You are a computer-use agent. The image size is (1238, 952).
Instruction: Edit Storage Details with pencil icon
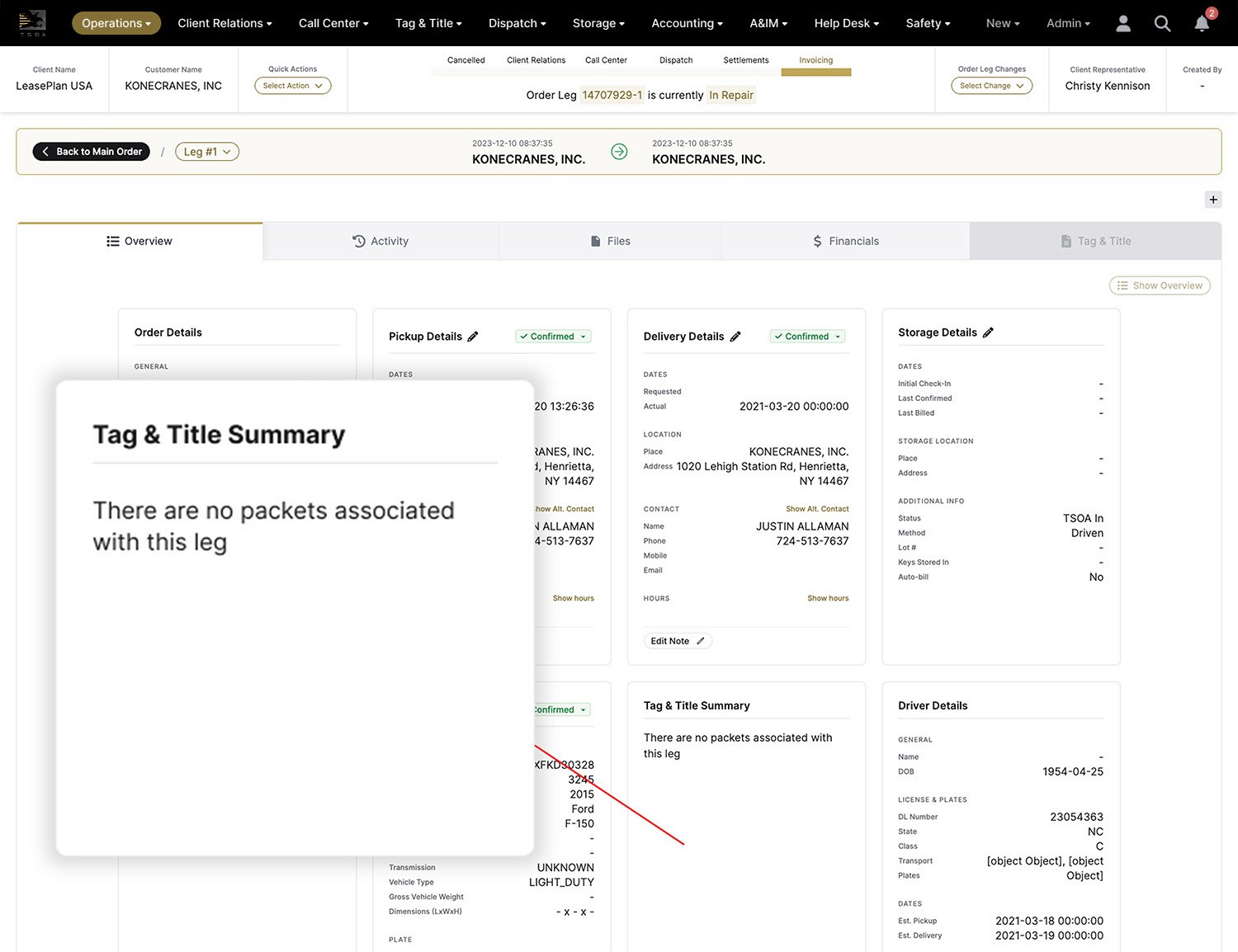click(x=988, y=332)
